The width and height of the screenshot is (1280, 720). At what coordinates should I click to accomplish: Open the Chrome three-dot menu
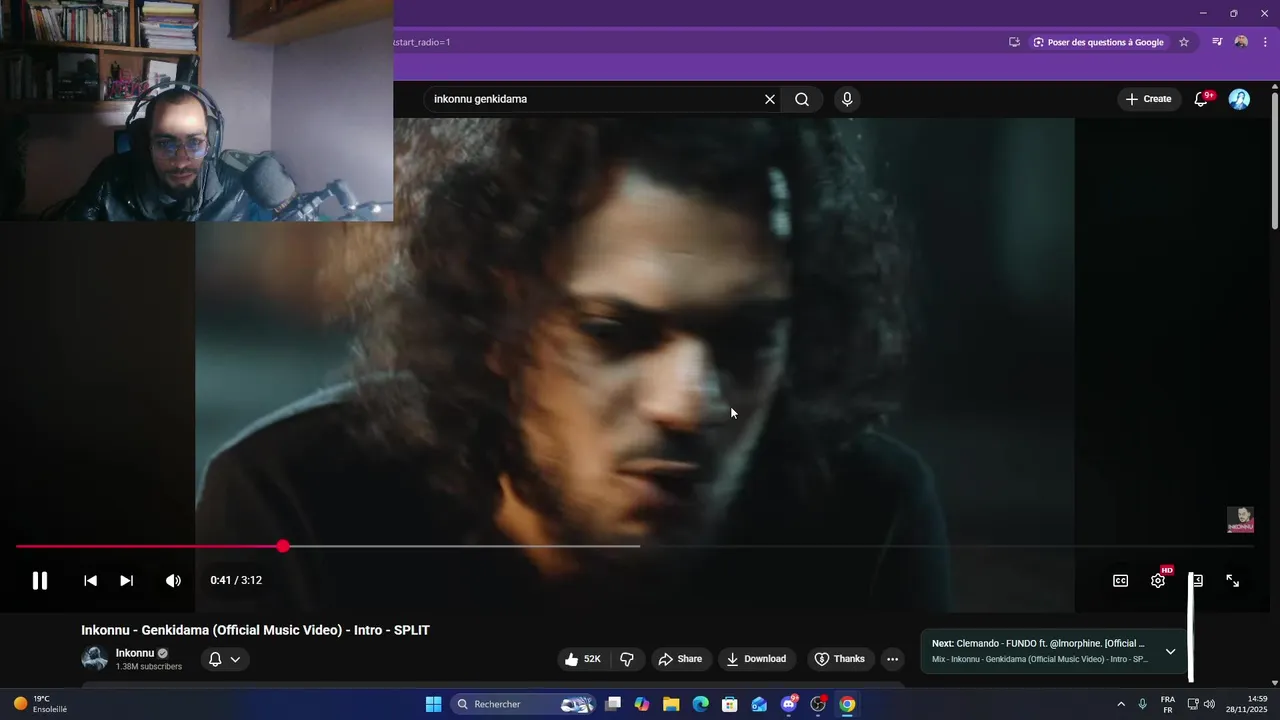[1265, 42]
